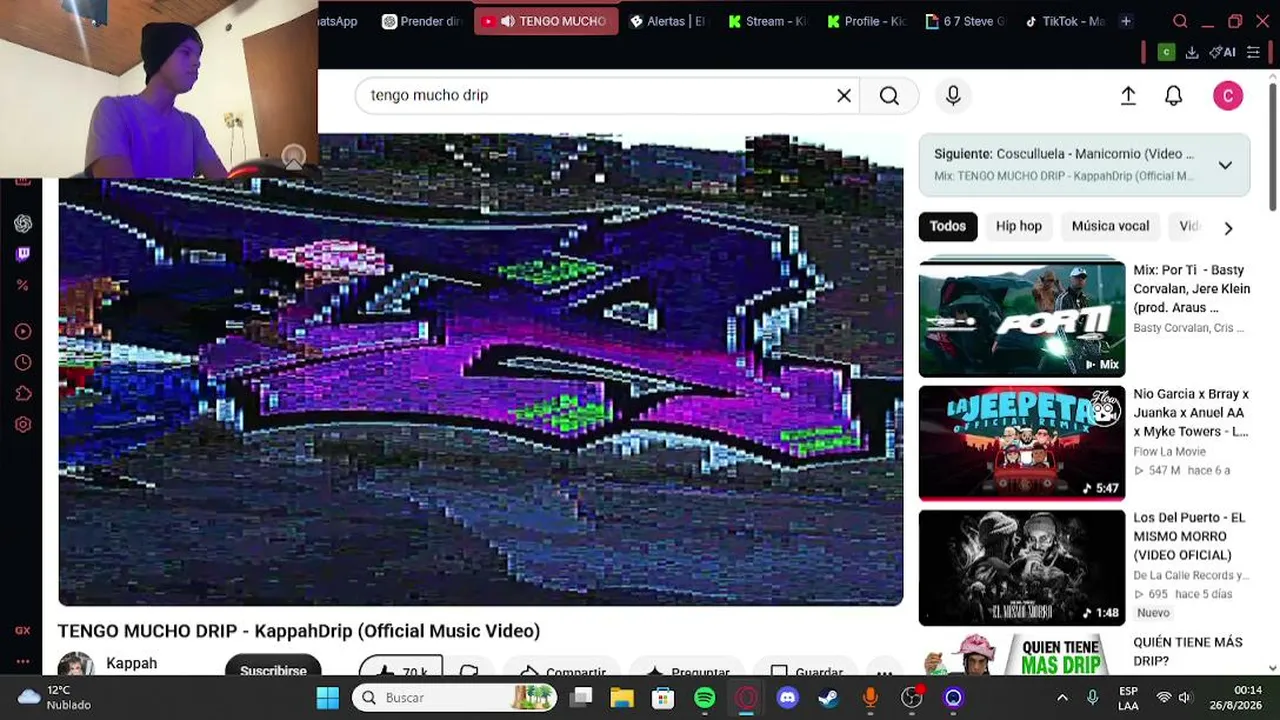Click the magnifier search button
Image resolution: width=1280 pixels, height=720 pixels.
click(889, 95)
